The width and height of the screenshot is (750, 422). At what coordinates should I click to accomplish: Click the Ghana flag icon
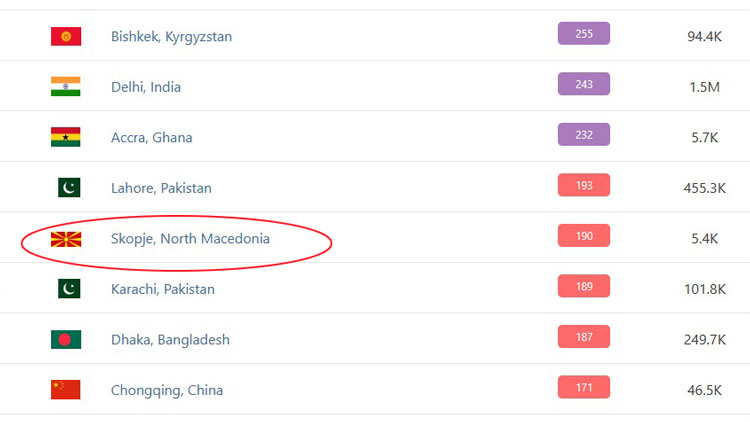(x=66, y=137)
